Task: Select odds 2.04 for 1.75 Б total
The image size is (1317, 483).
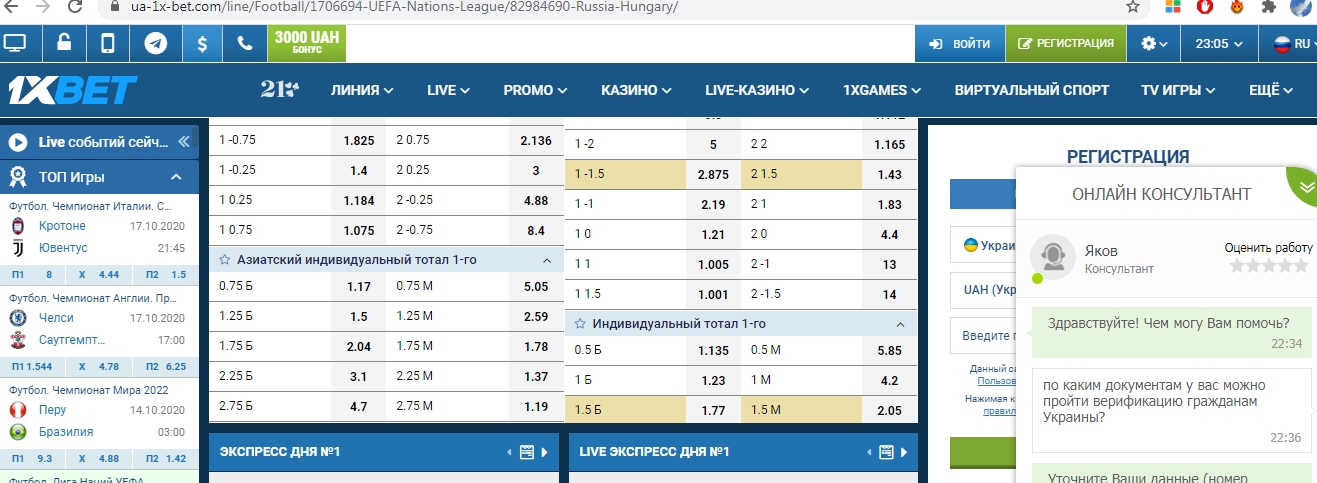Action: (x=358, y=347)
